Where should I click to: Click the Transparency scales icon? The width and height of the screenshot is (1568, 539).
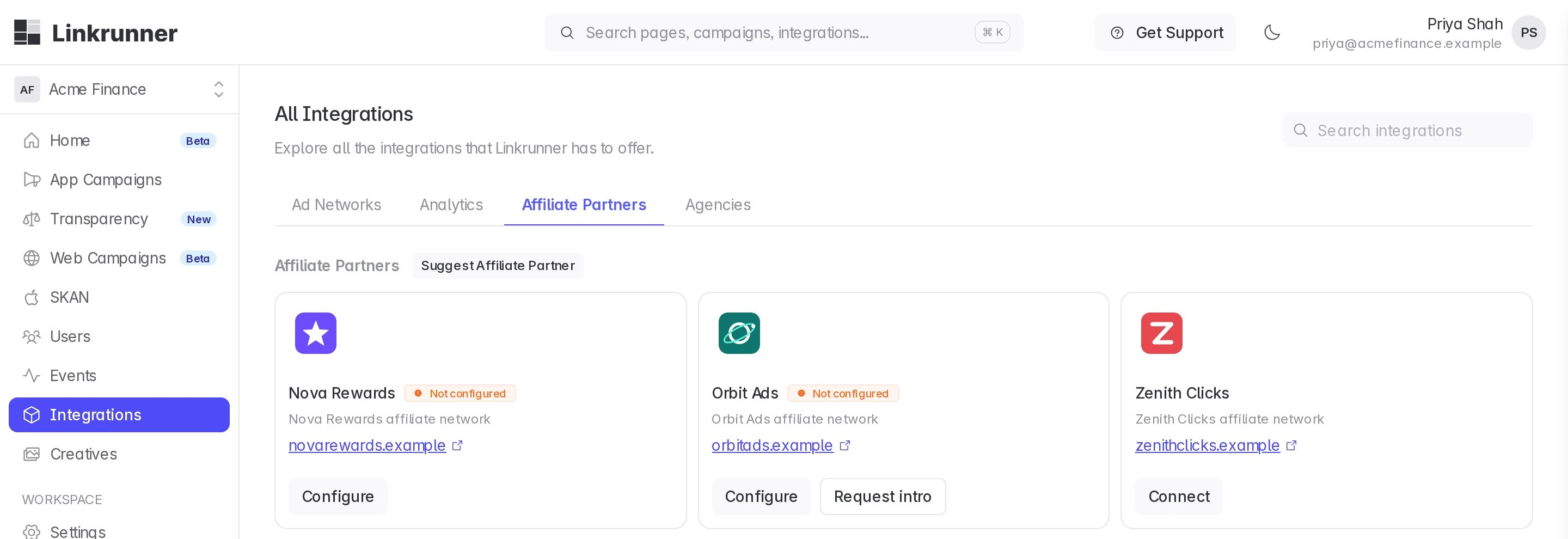point(32,219)
